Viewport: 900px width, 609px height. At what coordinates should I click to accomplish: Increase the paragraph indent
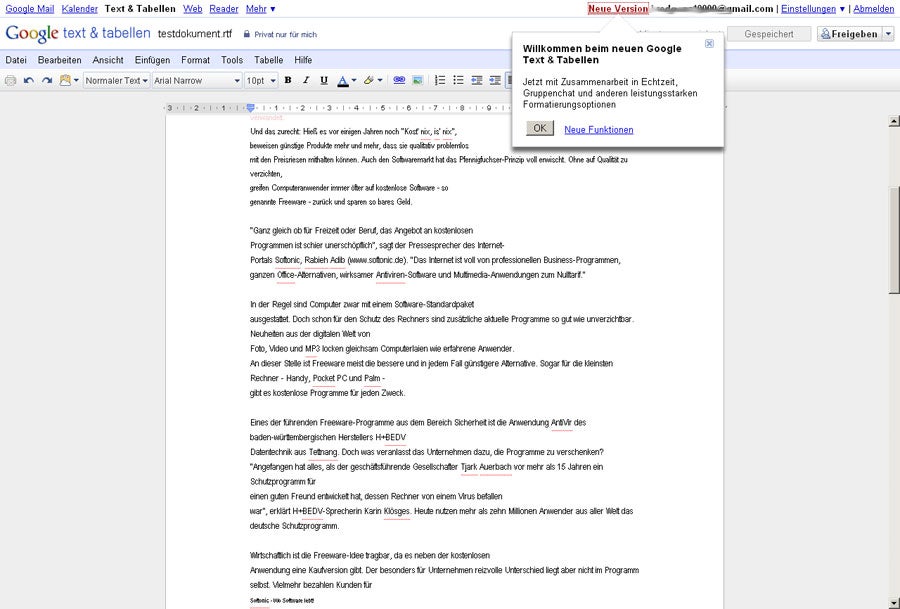[x=495, y=80]
